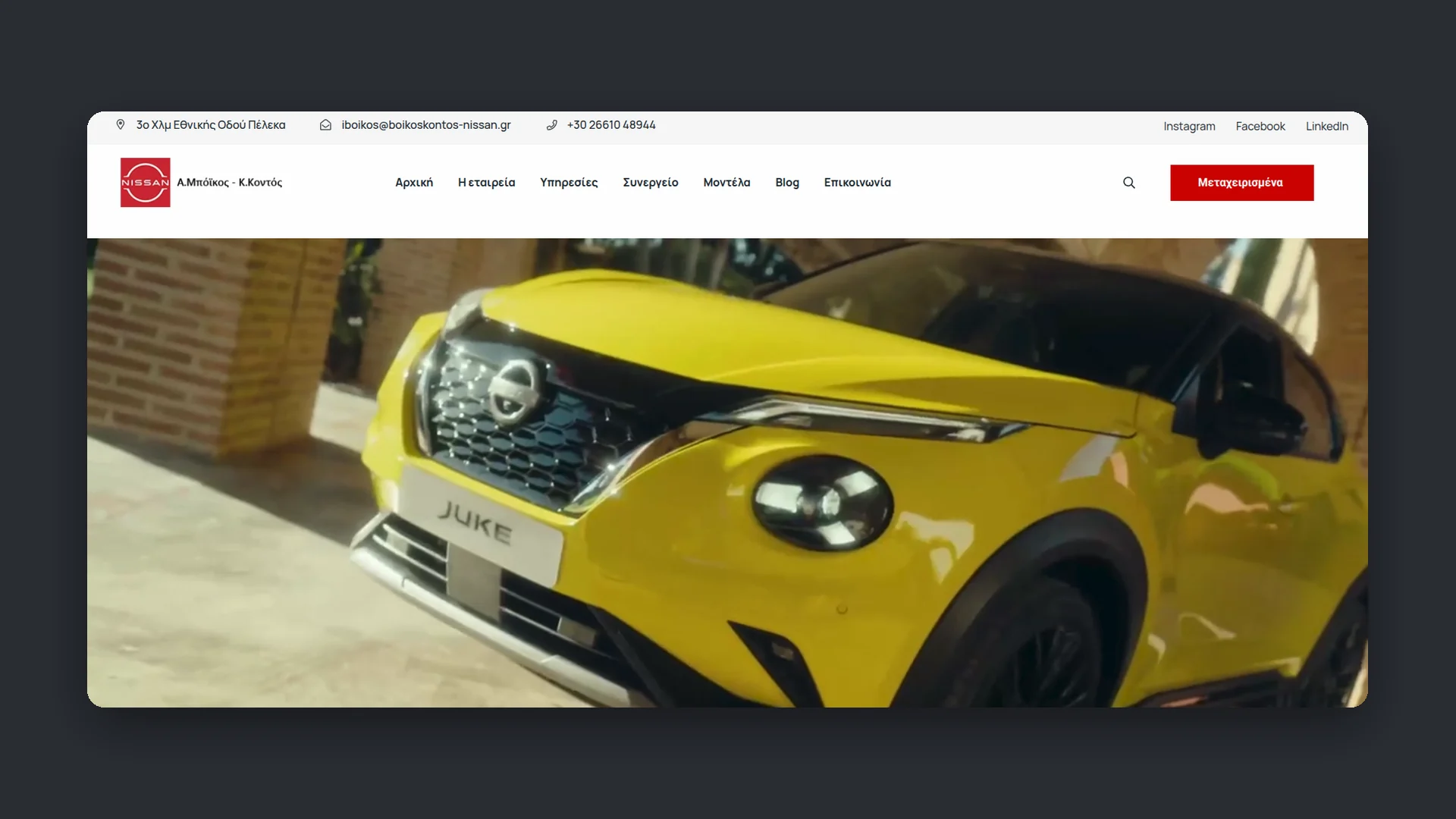Viewport: 1456px width, 819px height.
Task: Open the Μοντέλα menu
Action: 726,183
